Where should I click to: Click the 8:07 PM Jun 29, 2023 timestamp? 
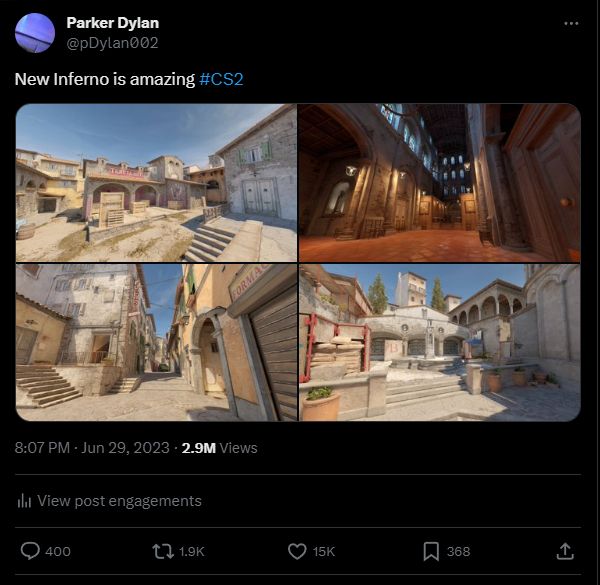[x=92, y=448]
